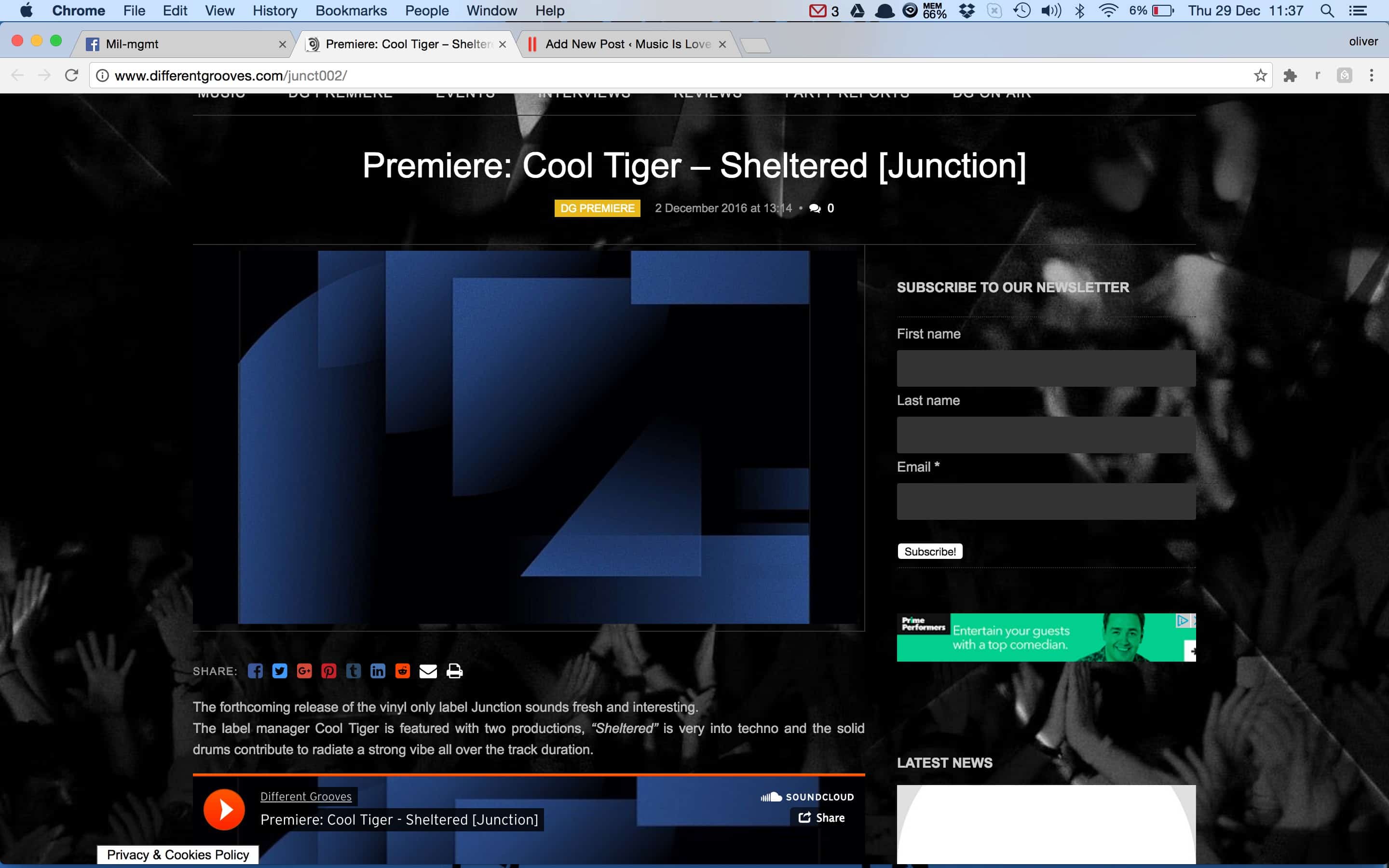Share the post on Google Plus

coord(304,671)
